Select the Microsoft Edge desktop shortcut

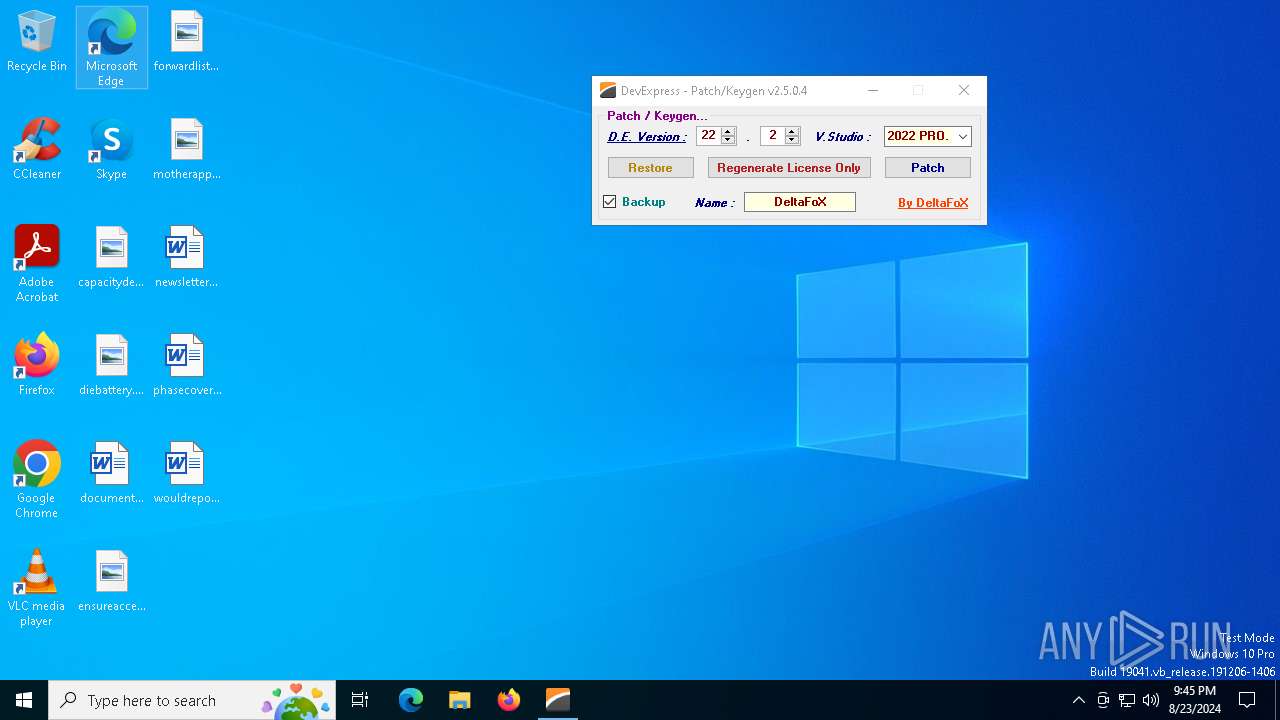pyautogui.click(x=111, y=47)
